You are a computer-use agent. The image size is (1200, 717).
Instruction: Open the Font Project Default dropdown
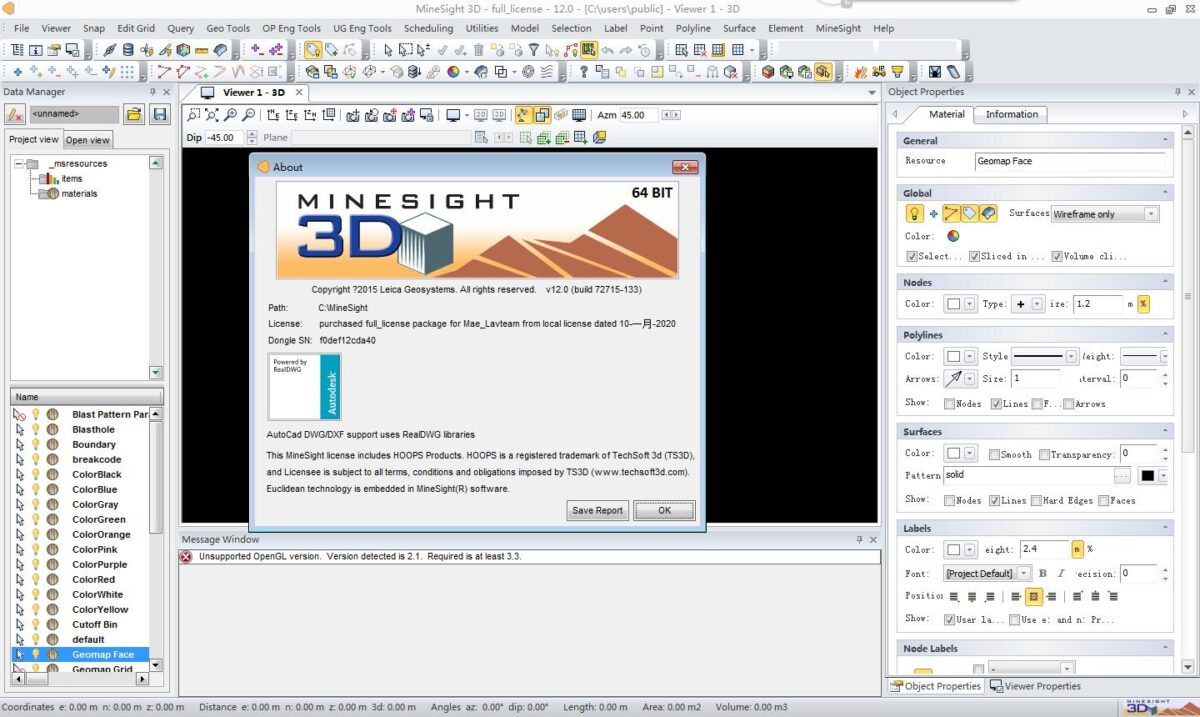click(x=1023, y=574)
